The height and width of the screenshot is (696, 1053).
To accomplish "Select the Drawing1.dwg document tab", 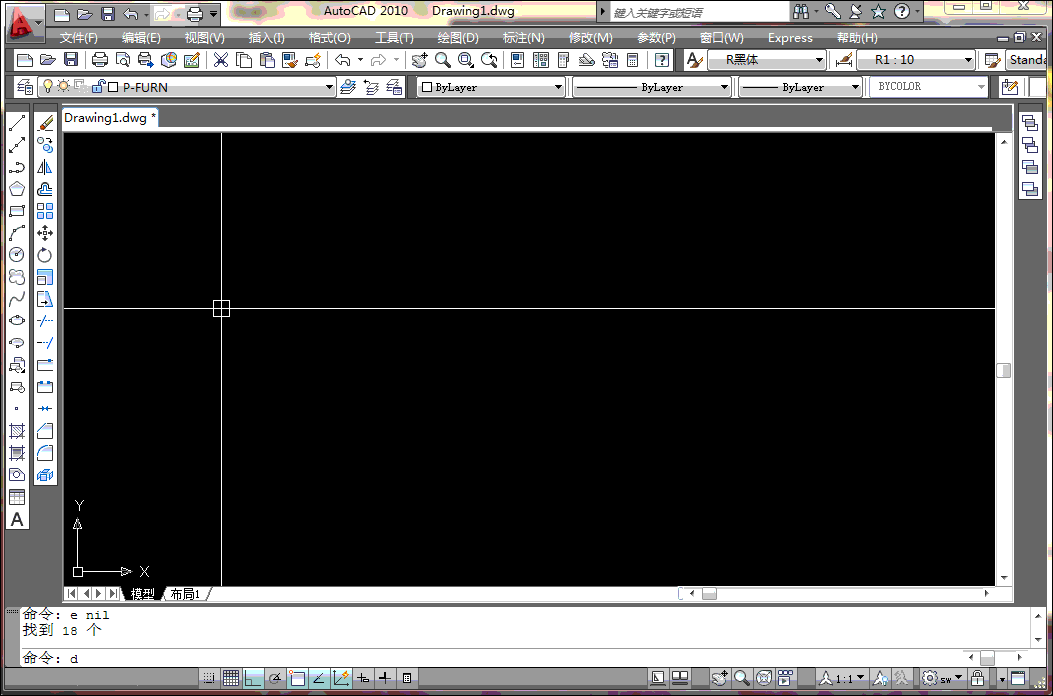I will (x=110, y=118).
